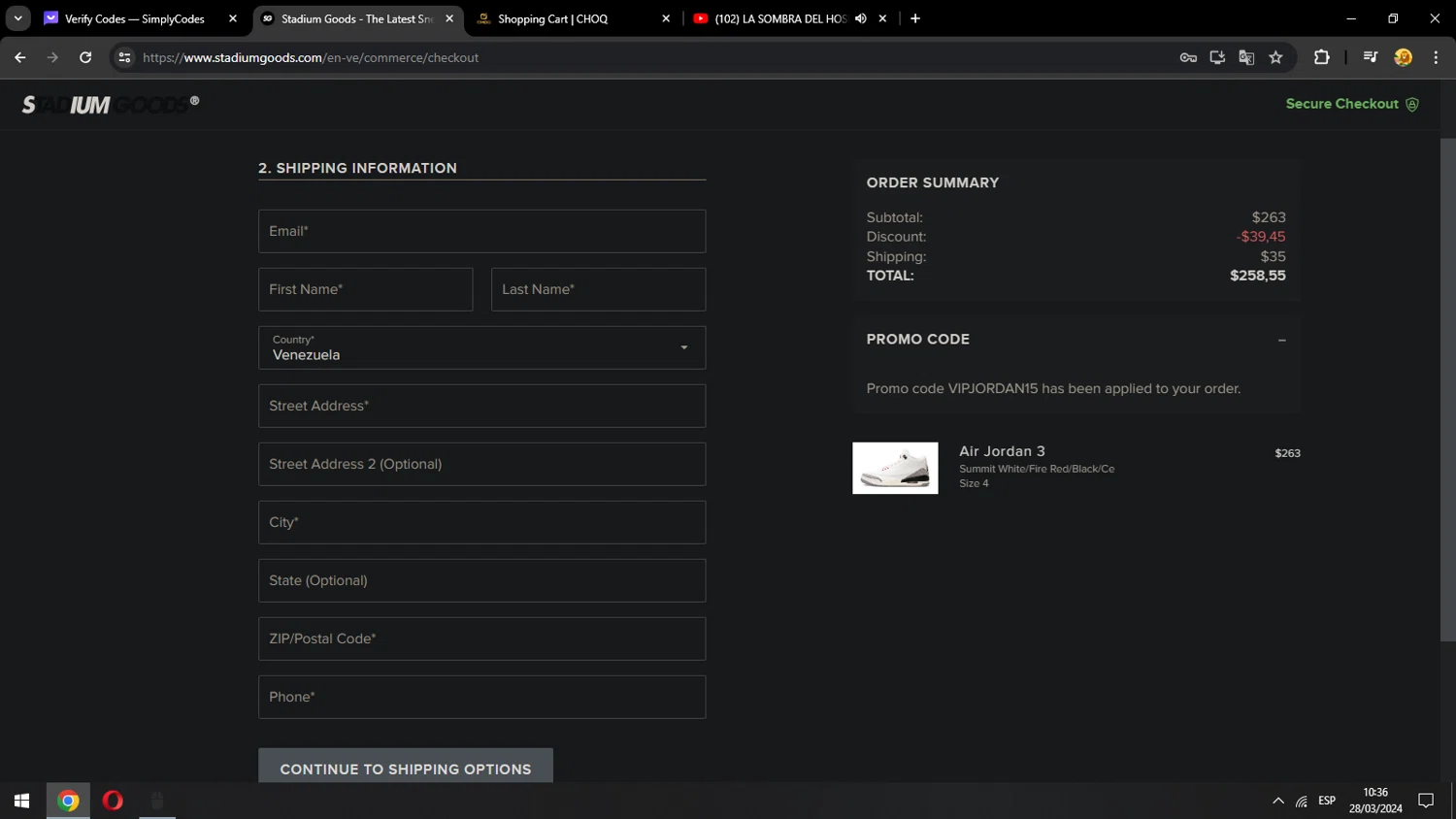Viewport: 1456px width, 819px height.
Task: Click the TOTAL amount $258,55
Action: click(1258, 276)
